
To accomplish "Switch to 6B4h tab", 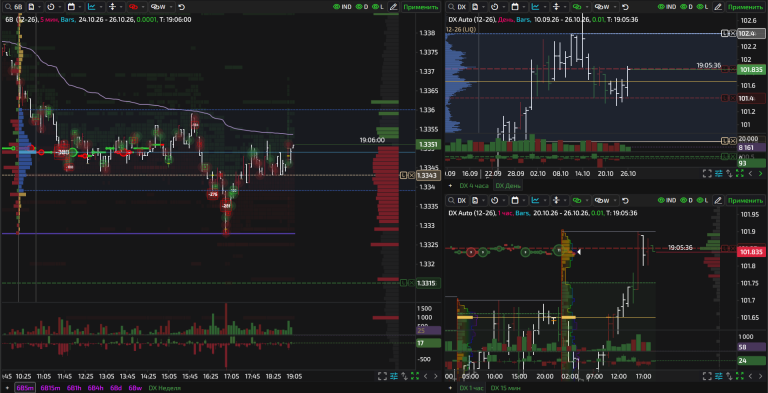I will click(x=96, y=388).
